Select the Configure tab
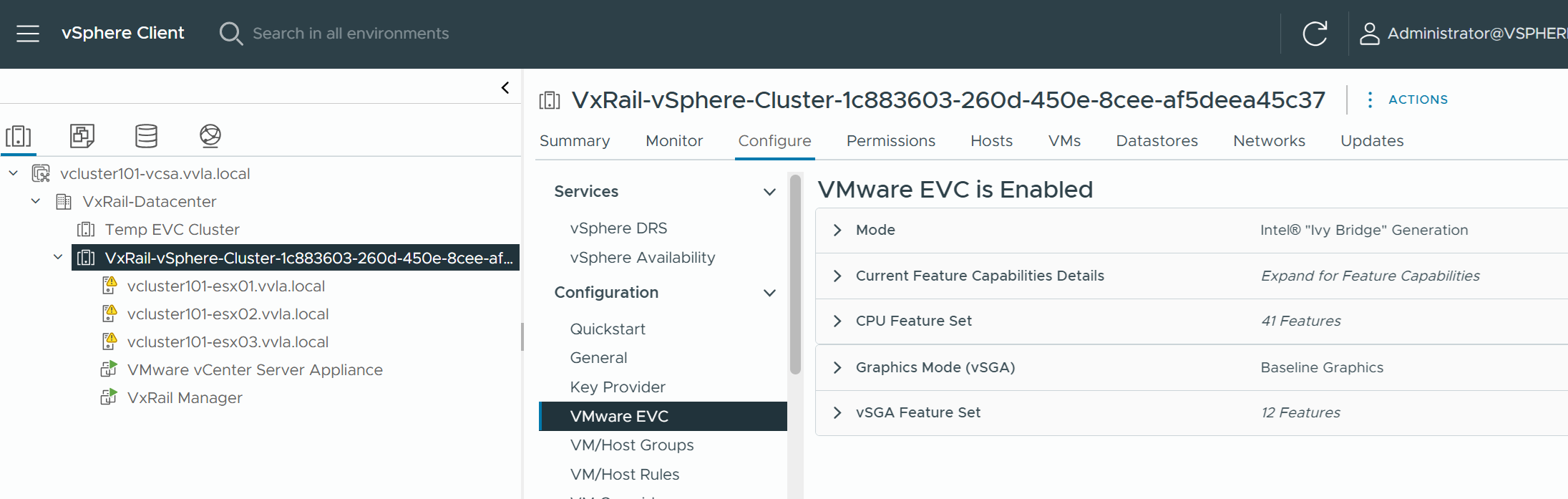The image size is (1568, 499). click(x=774, y=141)
